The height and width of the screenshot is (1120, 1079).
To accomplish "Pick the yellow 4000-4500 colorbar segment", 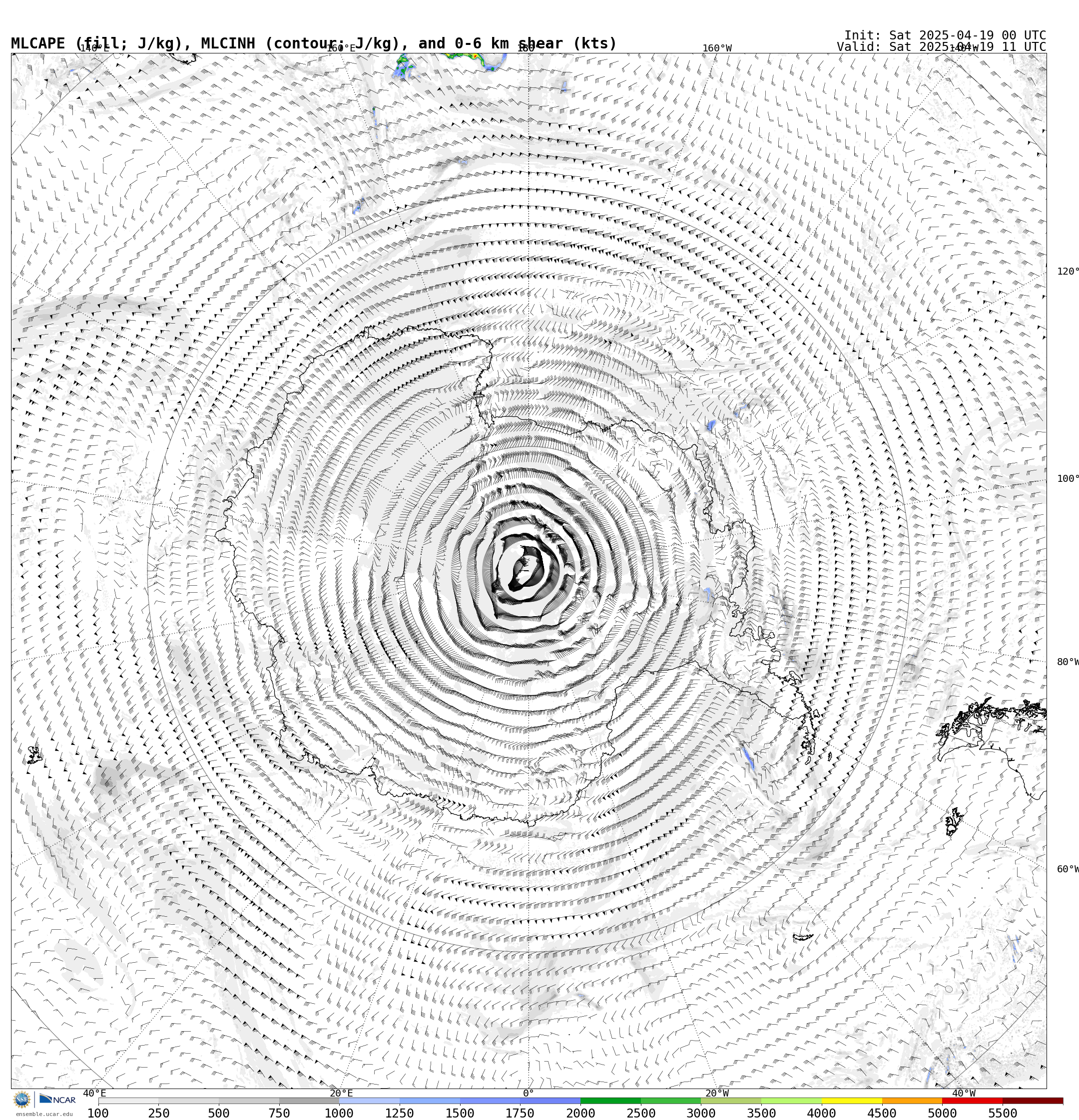I will (x=852, y=1101).
